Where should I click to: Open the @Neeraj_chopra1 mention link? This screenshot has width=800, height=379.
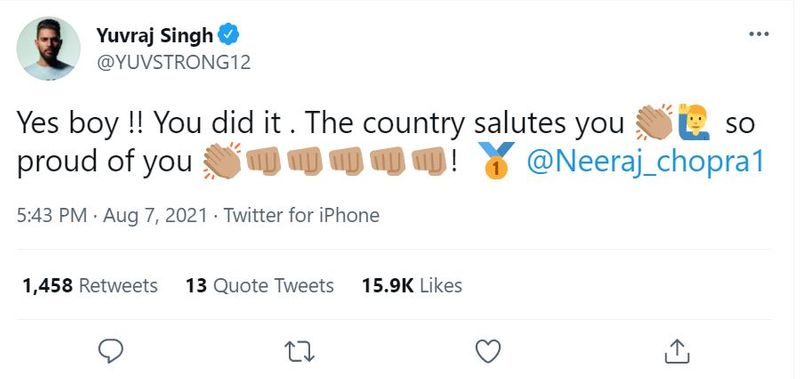(x=645, y=163)
